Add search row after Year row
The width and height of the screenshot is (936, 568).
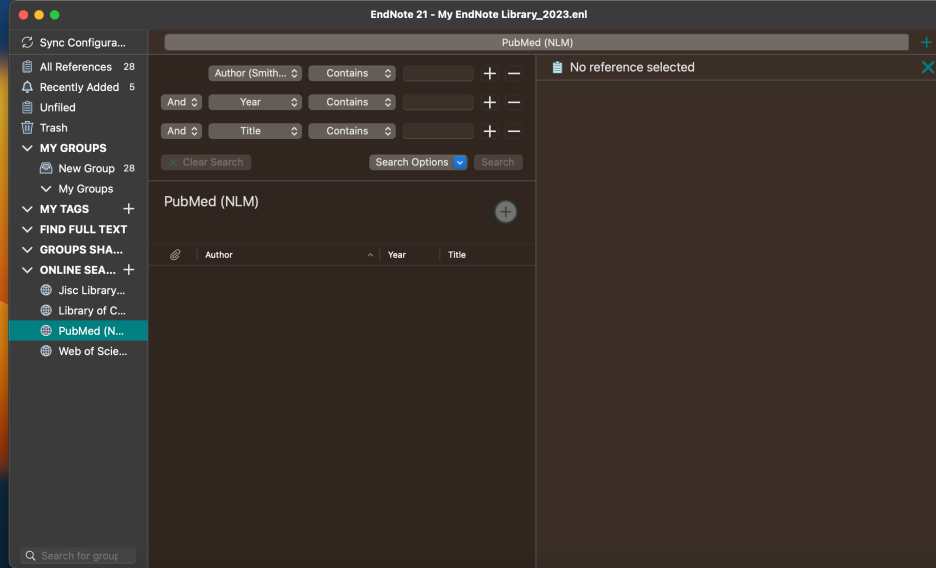point(489,102)
